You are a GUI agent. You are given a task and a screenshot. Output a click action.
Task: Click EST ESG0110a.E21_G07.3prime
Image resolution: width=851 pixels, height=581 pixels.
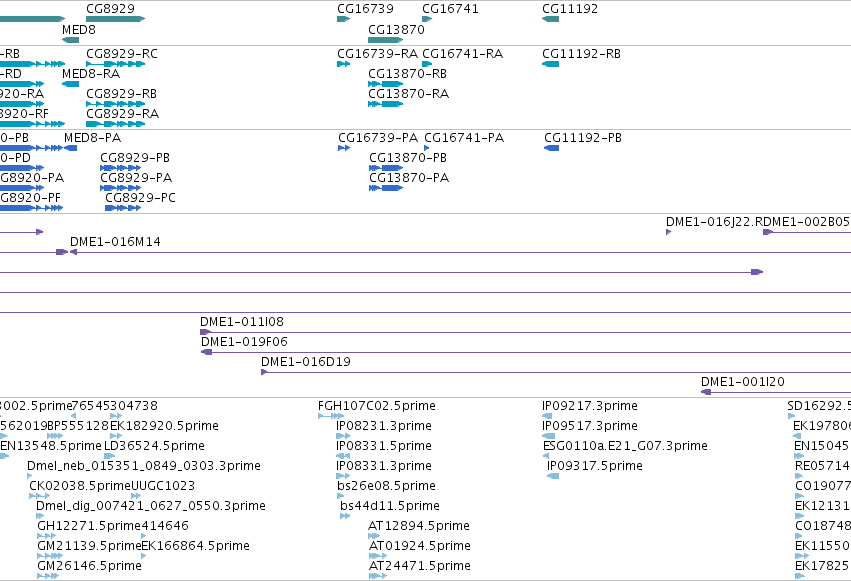pyautogui.click(x=546, y=456)
